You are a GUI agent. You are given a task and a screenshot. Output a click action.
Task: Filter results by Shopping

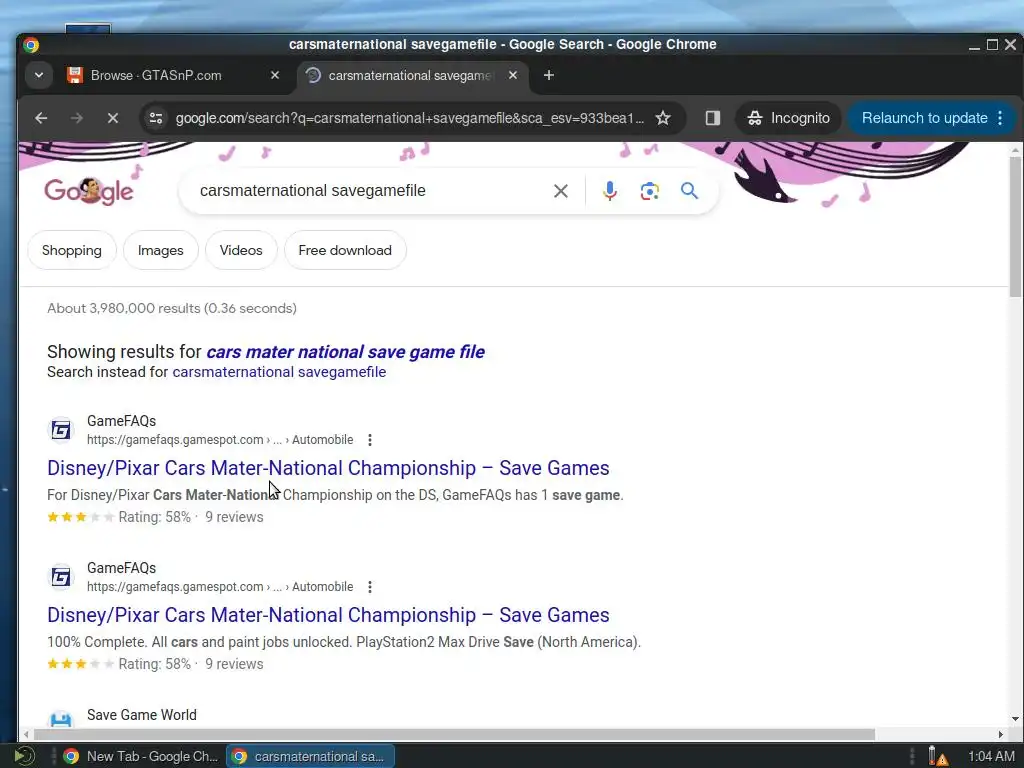[x=72, y=250]
